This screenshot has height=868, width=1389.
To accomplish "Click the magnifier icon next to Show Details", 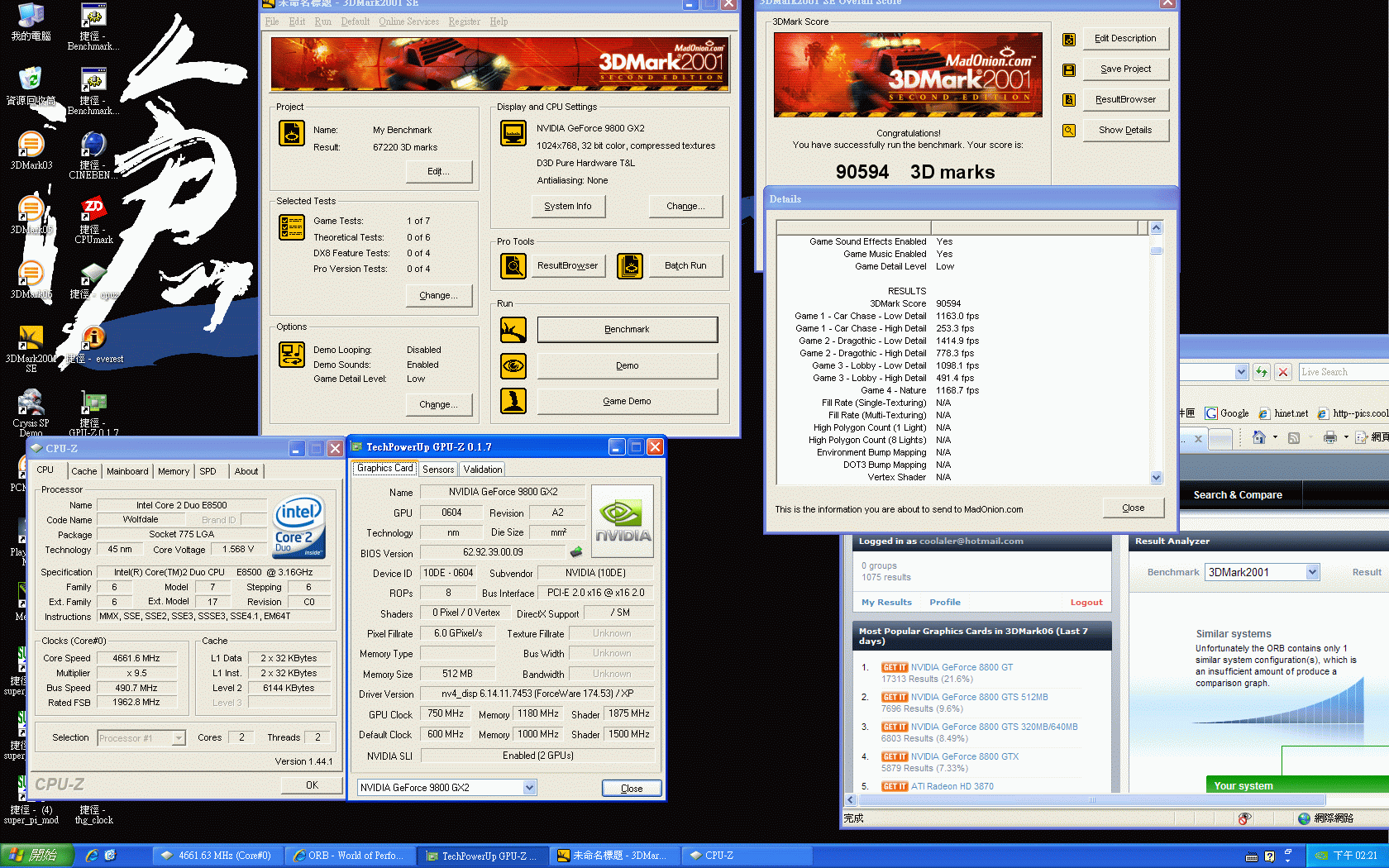I will point(1069,131).
